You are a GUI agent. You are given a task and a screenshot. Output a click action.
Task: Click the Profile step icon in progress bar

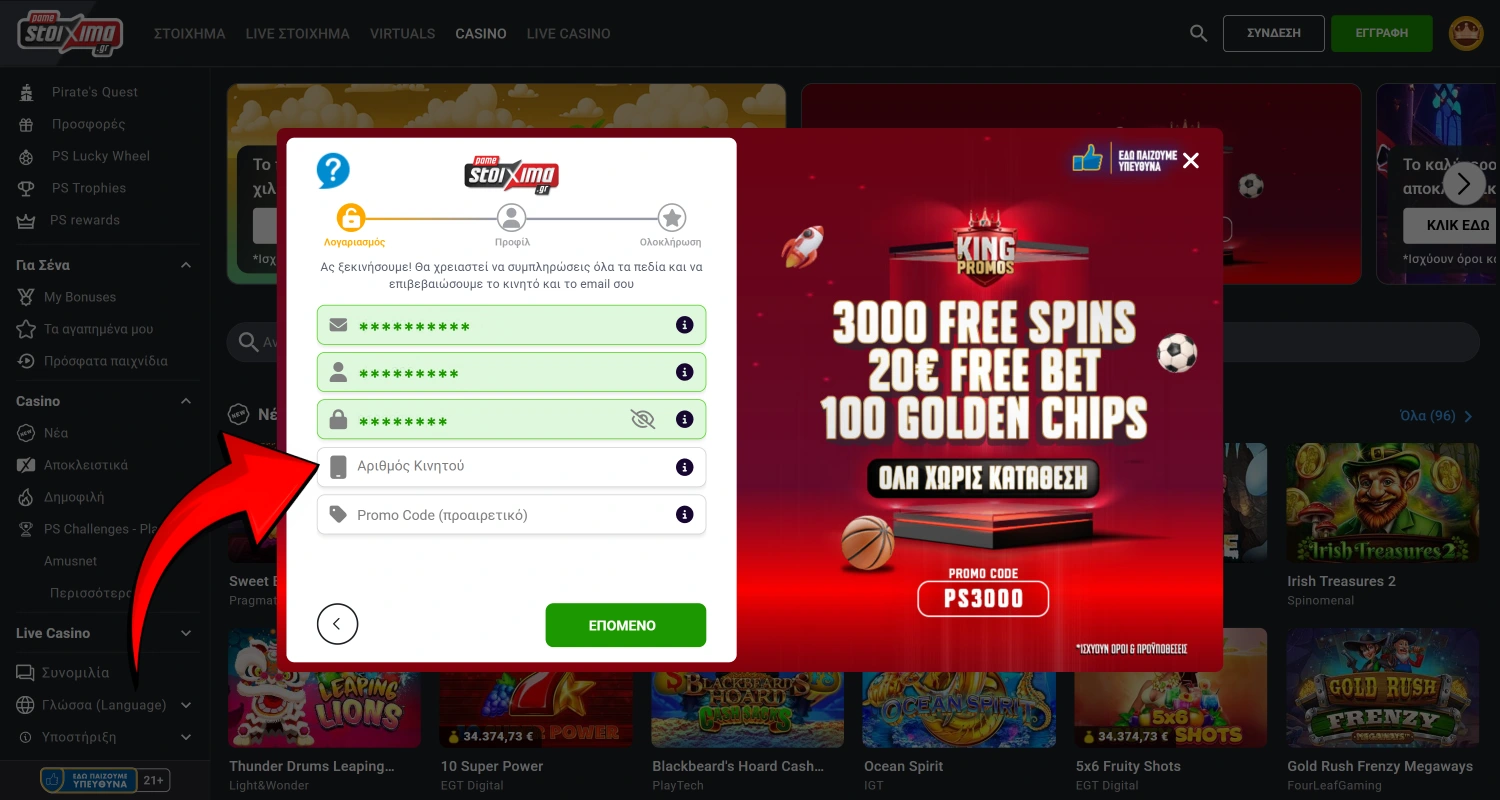(x=511, y=218)
